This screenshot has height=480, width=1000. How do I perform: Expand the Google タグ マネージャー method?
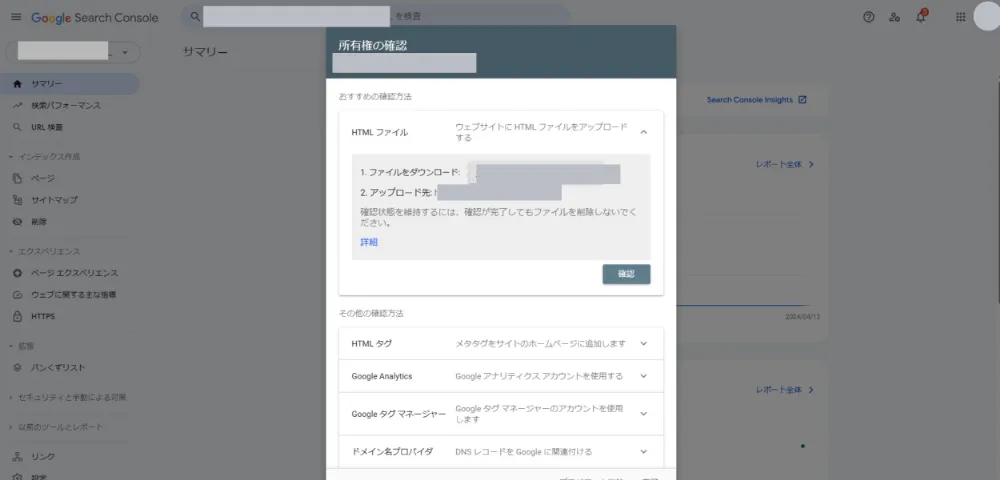click(501, 414)
